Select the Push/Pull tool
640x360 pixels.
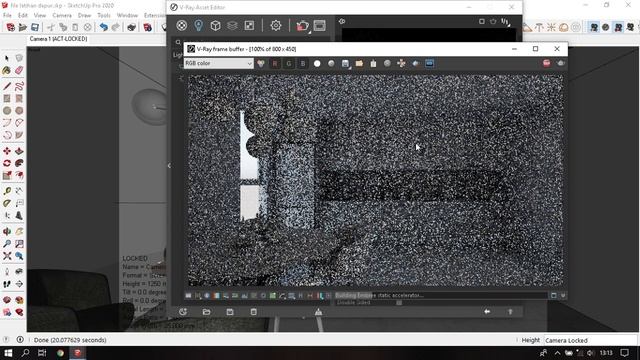(19, 151)
